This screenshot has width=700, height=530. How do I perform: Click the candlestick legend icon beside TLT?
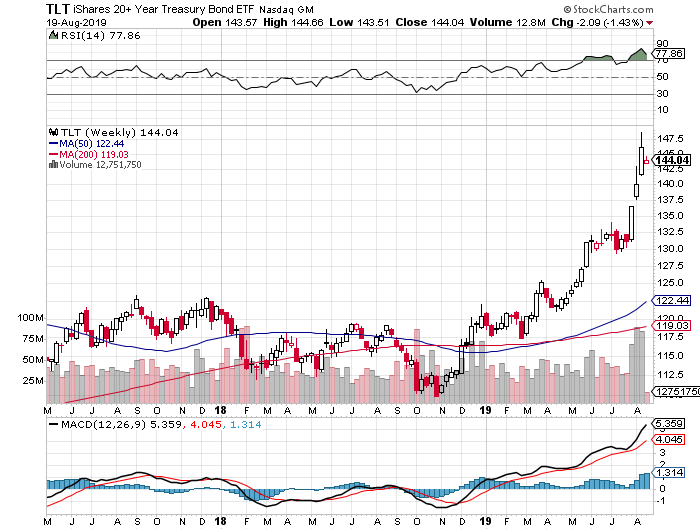(54, 132)
